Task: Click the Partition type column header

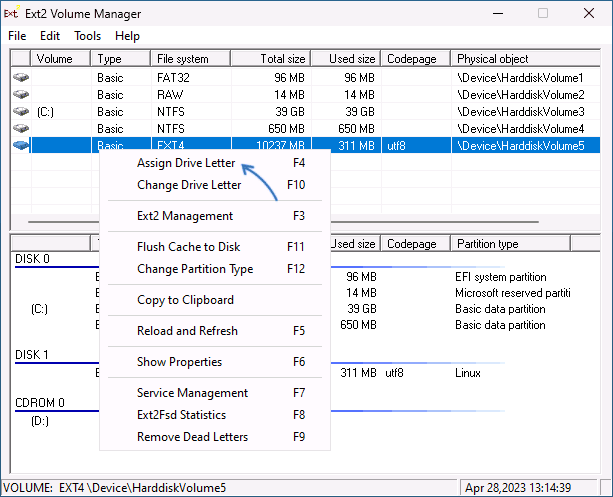Action: coord(511,244)
